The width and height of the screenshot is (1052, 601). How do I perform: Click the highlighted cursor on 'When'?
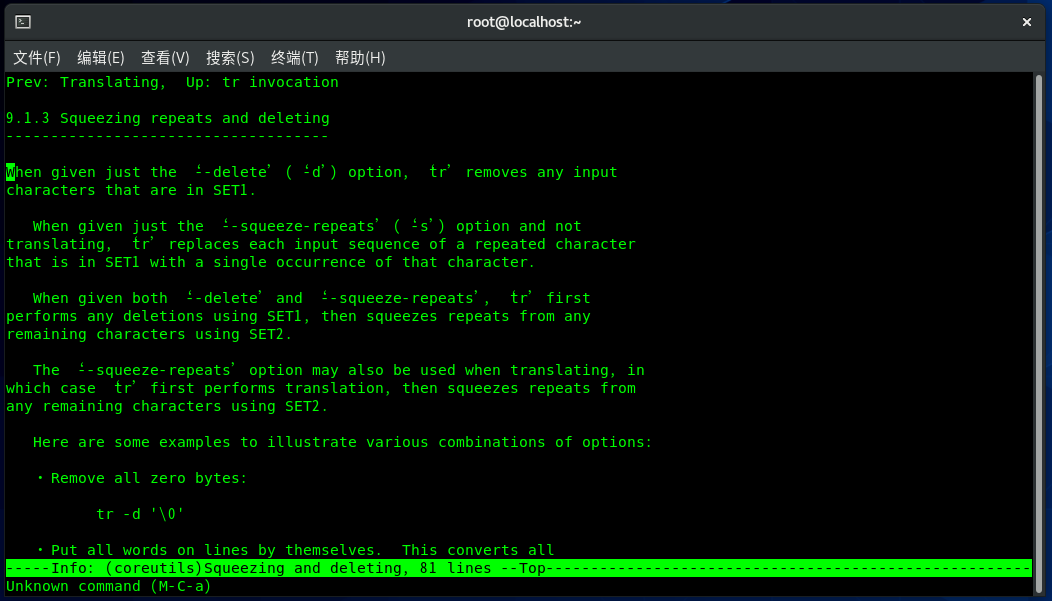point(11,172)
